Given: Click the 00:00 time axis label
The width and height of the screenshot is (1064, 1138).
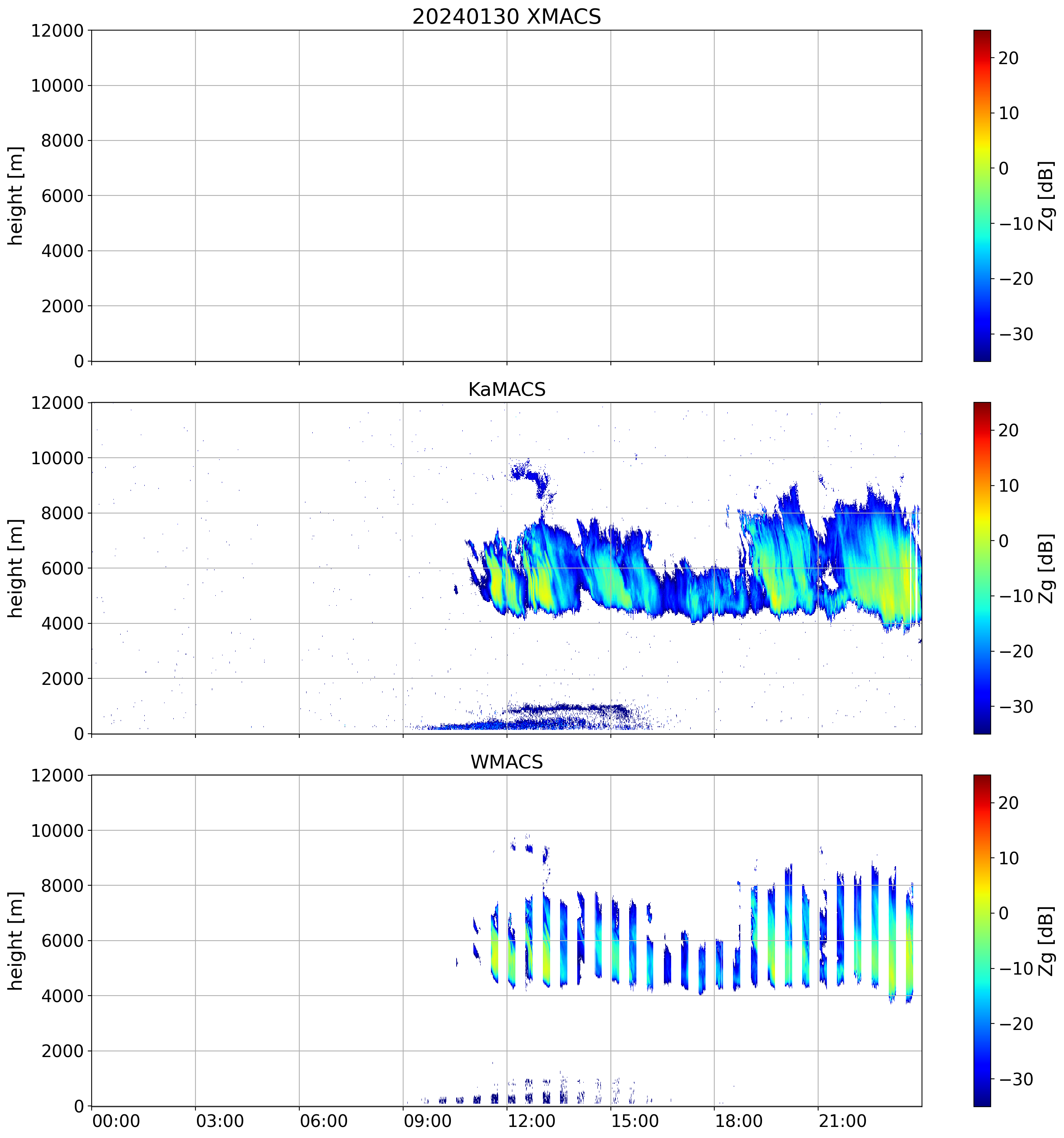Looking at the screenshot, I should 116,1121.
